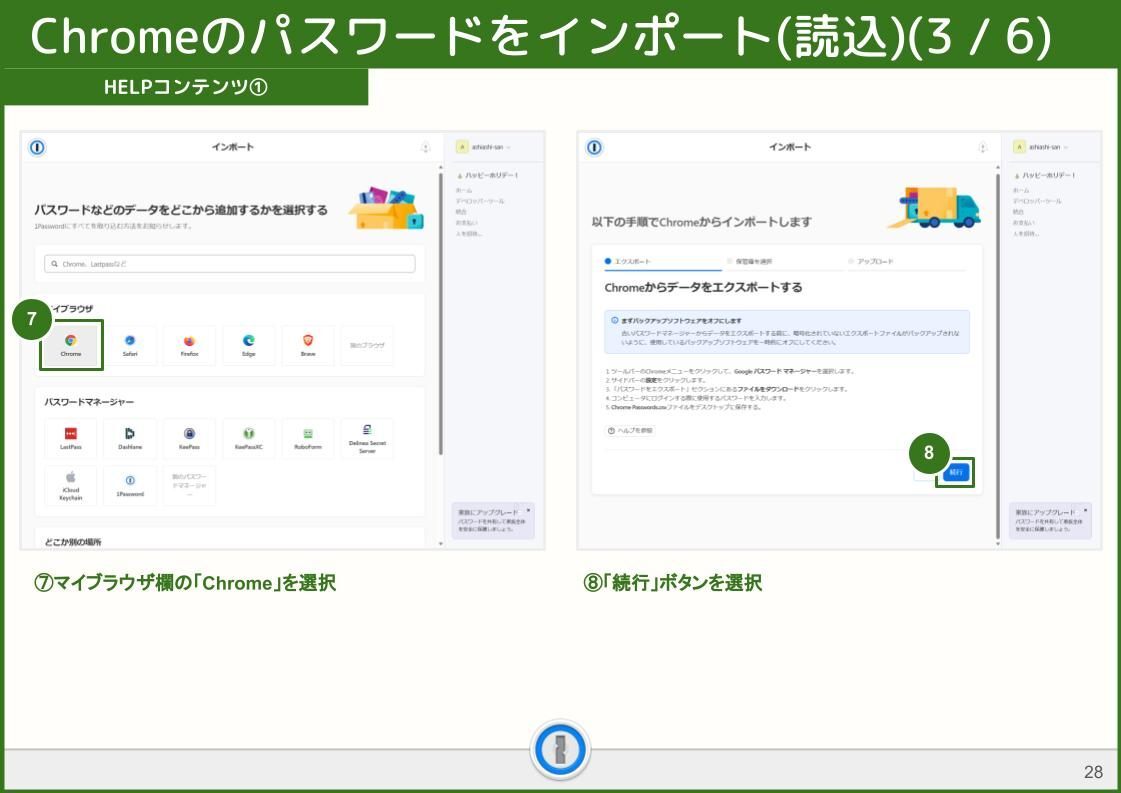Expand the ashashi-san account menu on source selection screen
The height and width of the screenshot is (793, 1121).
[x=484, y=147]
